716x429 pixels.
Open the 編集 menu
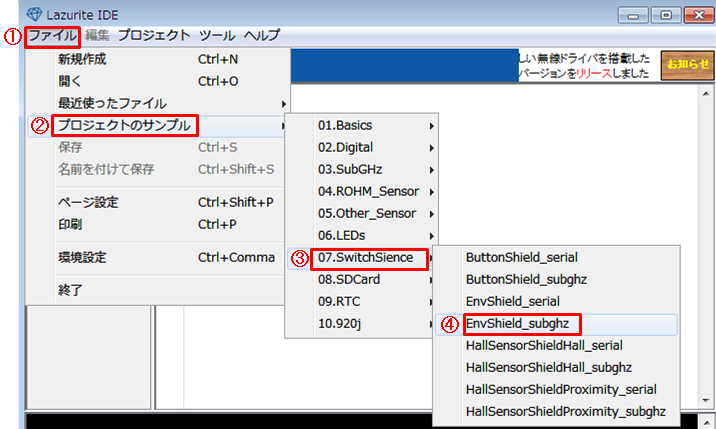click(97, 36)
